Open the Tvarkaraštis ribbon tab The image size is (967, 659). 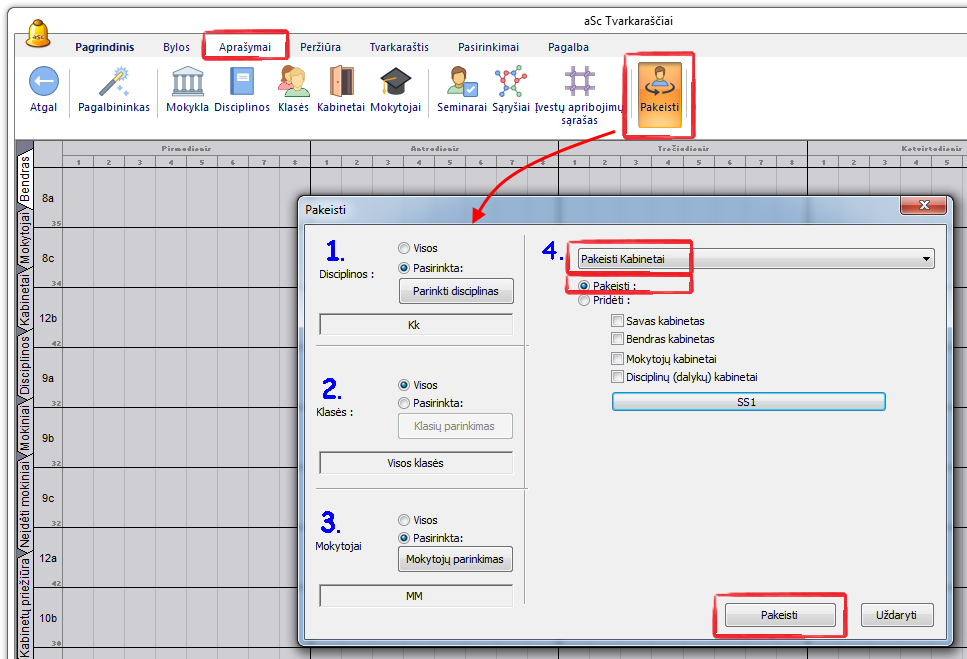[x=399, y=47]
